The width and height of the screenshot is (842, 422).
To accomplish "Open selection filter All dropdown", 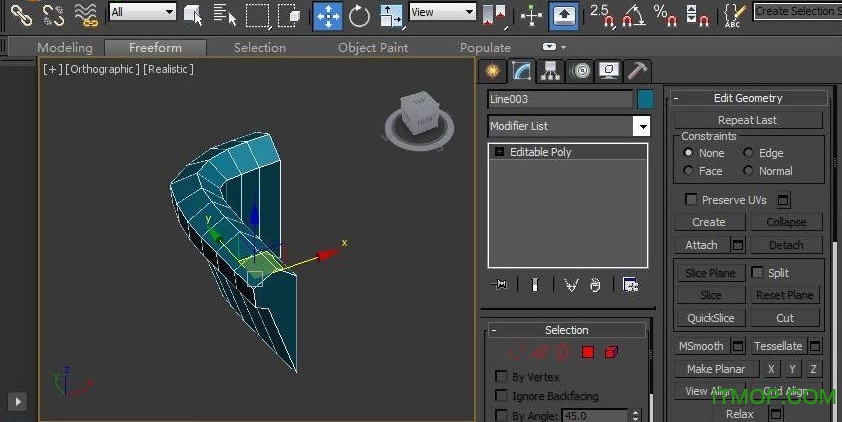I will click(143, 11).
